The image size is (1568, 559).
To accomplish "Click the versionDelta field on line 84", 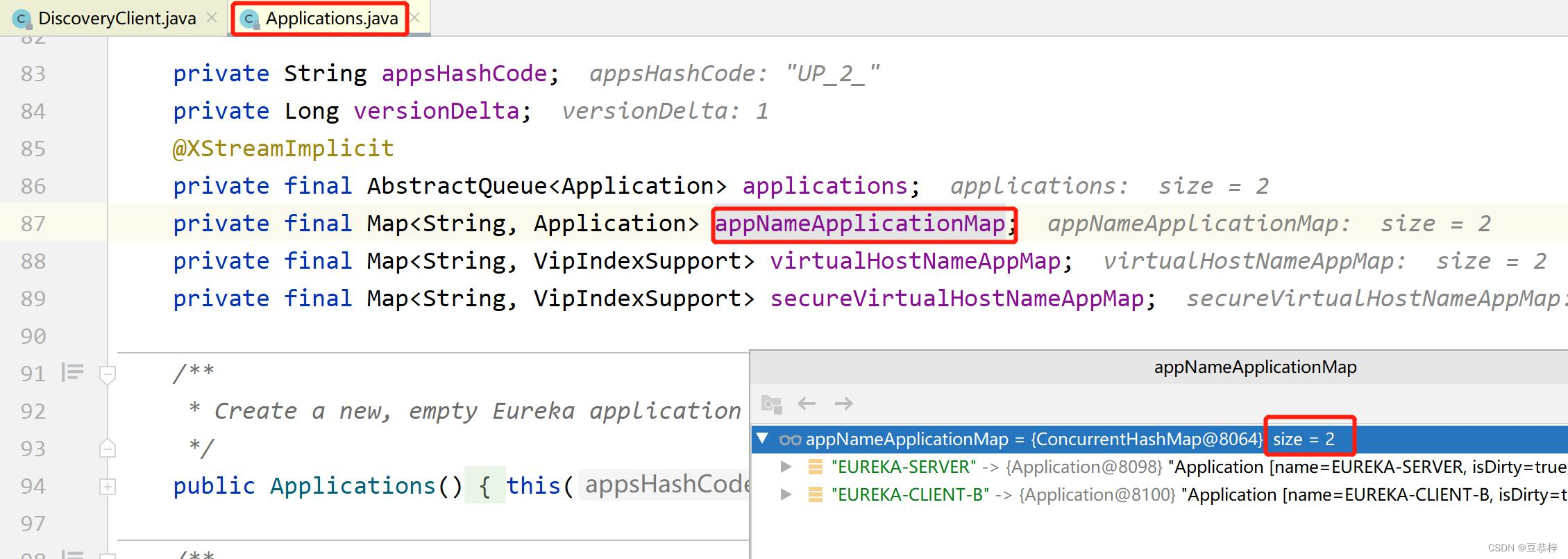I will (x=437, y=111).
